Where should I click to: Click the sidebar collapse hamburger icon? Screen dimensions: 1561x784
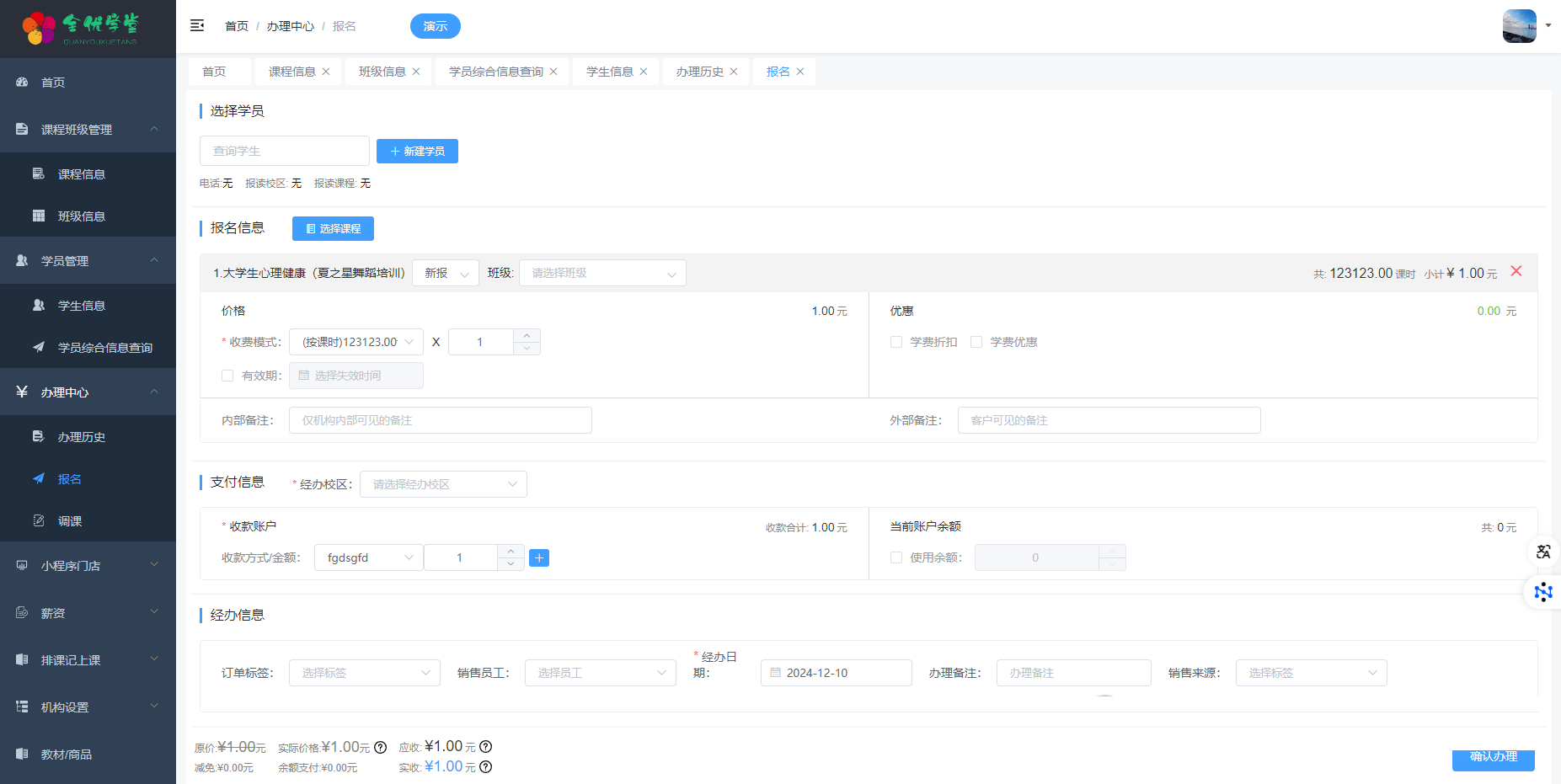(197, 26)
